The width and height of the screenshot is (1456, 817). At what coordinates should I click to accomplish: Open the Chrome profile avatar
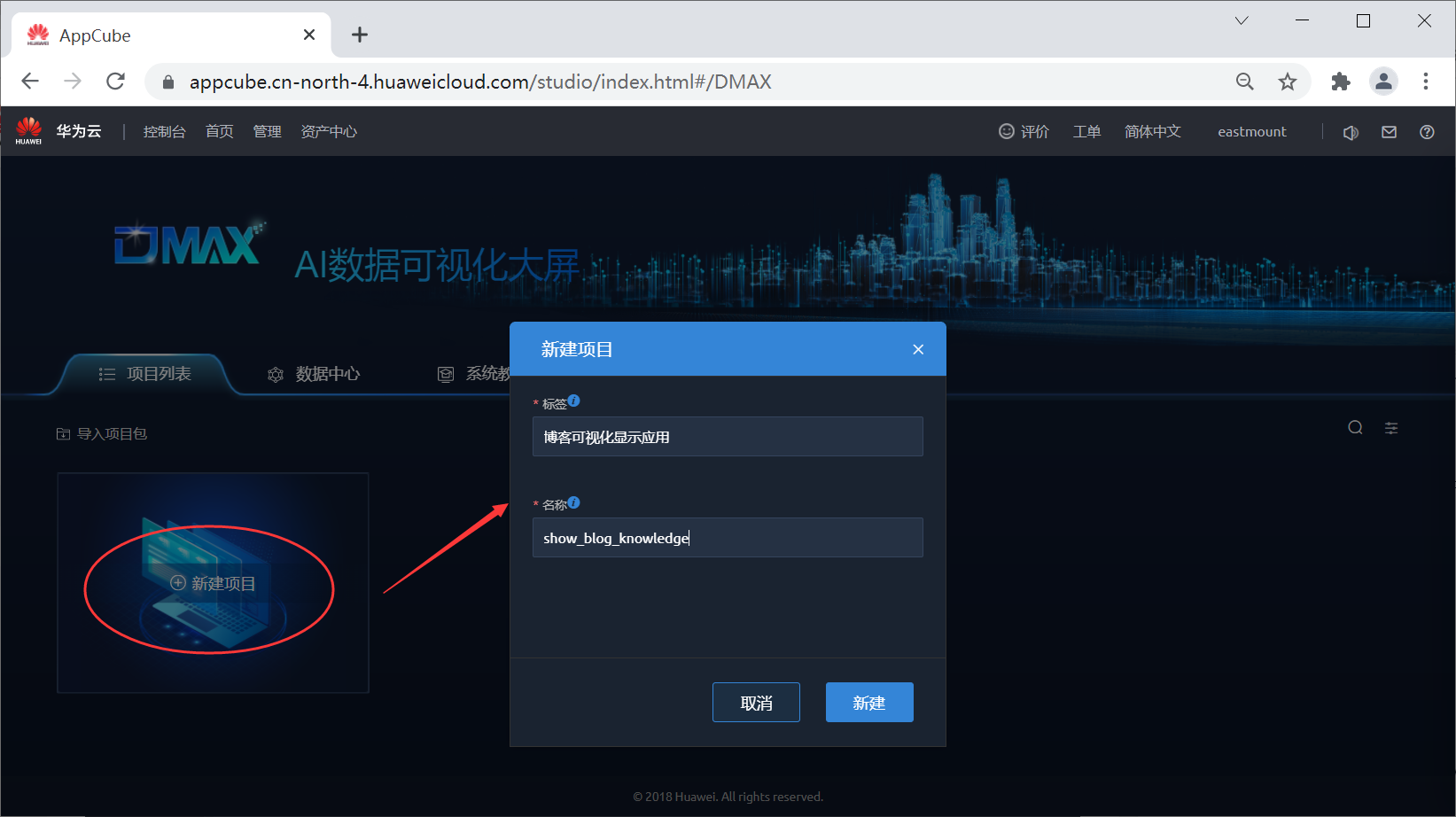tap(1383, 82)
